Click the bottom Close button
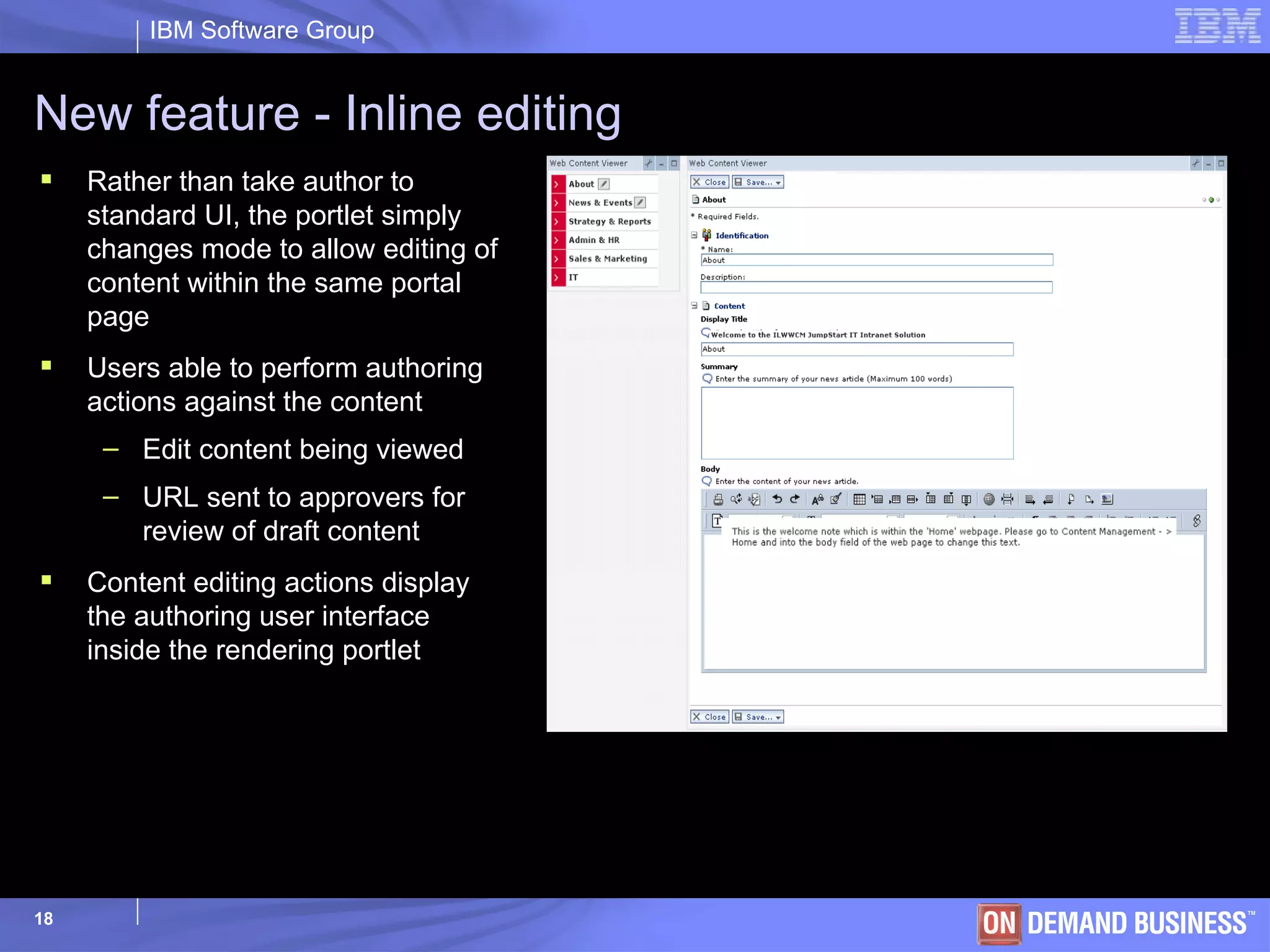Viewport: 1270px width, 952px height. coord(709,717)
